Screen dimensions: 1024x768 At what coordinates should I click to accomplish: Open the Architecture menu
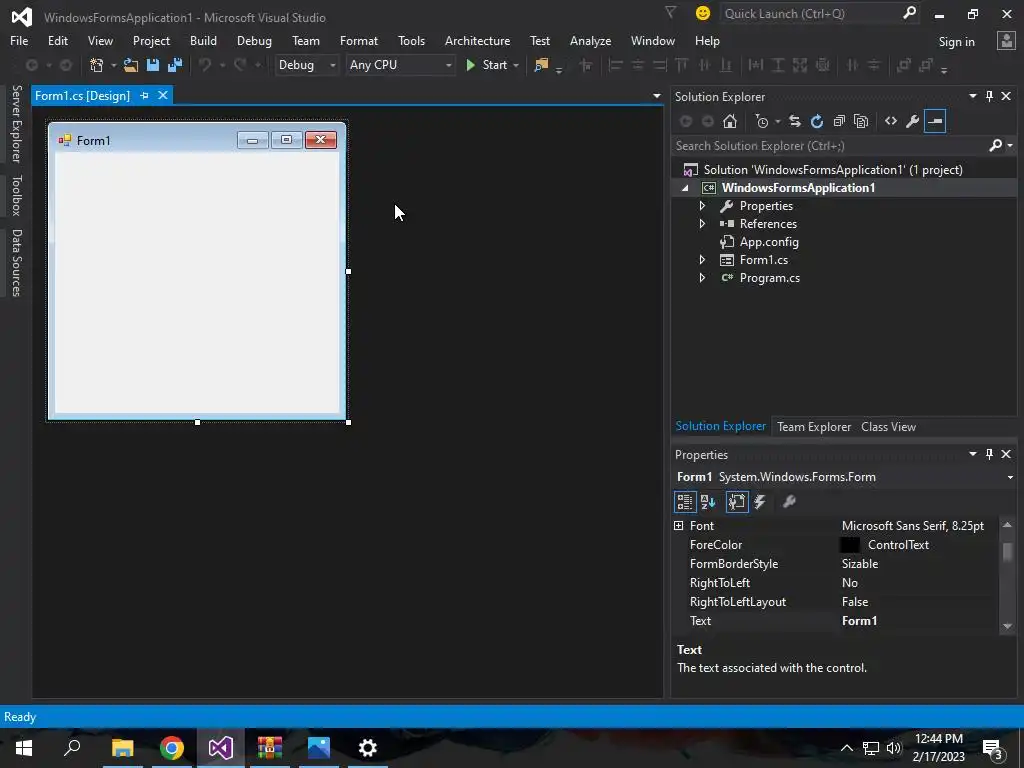[x=477, y=40]
